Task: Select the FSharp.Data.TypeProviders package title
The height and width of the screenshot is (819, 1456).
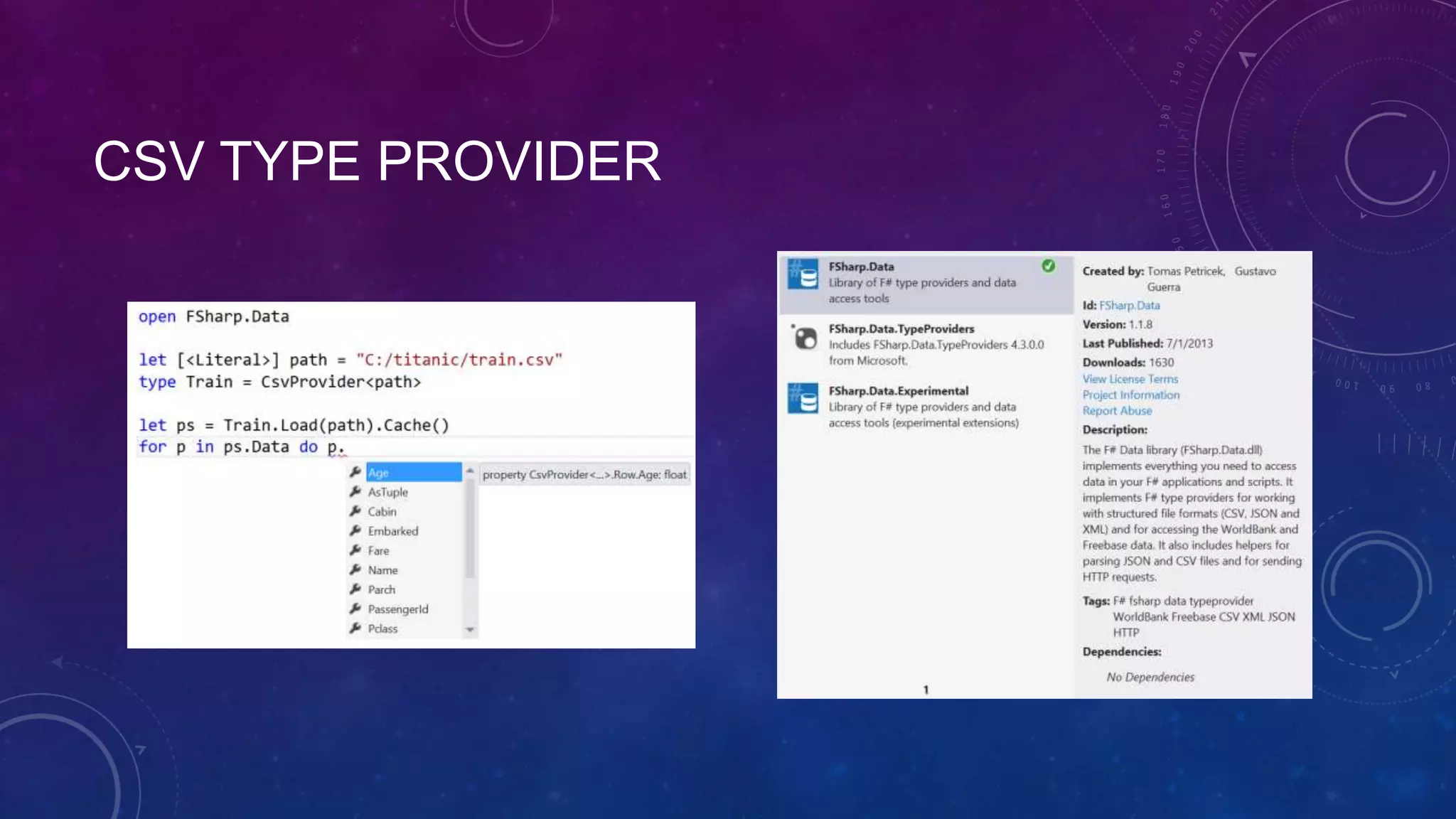Action: [x=901, y=328]
